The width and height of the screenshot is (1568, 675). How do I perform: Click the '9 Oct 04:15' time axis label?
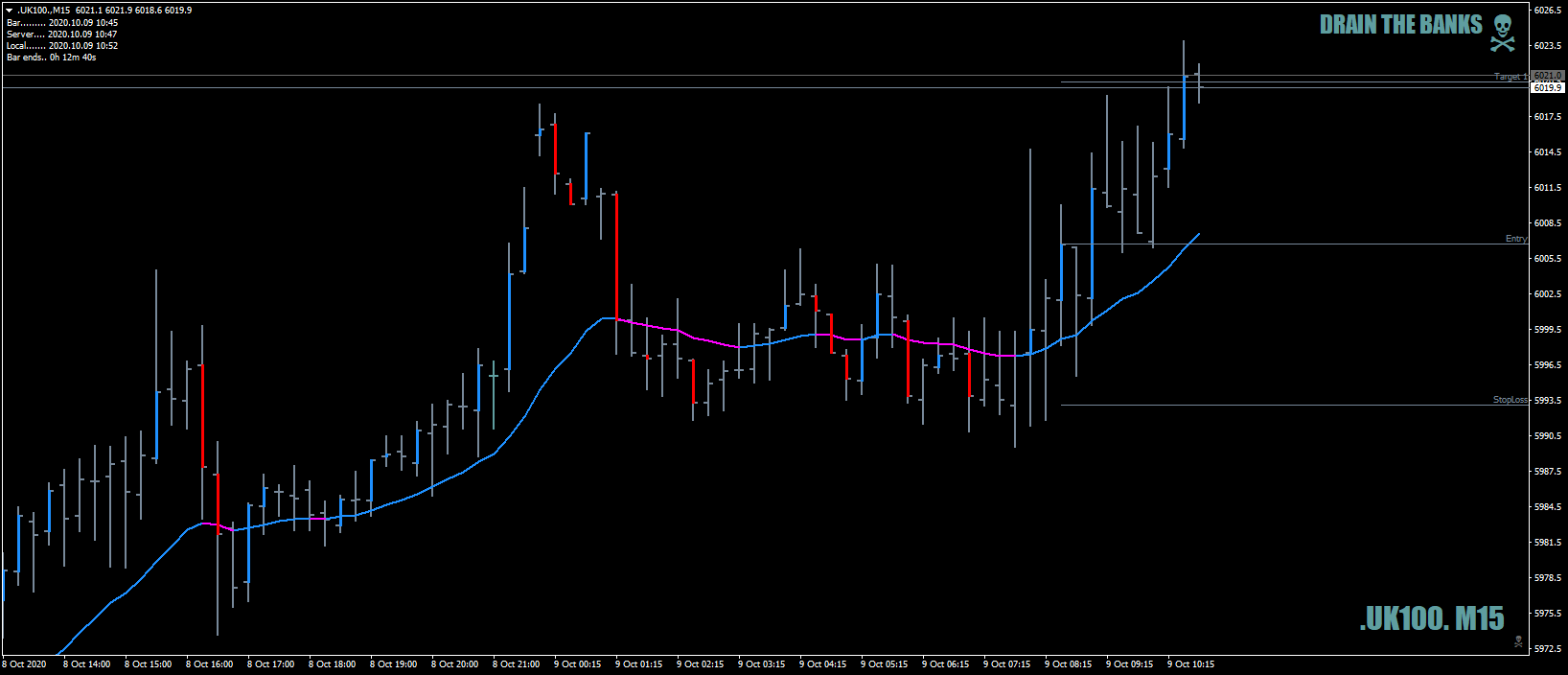pos(822,663)
